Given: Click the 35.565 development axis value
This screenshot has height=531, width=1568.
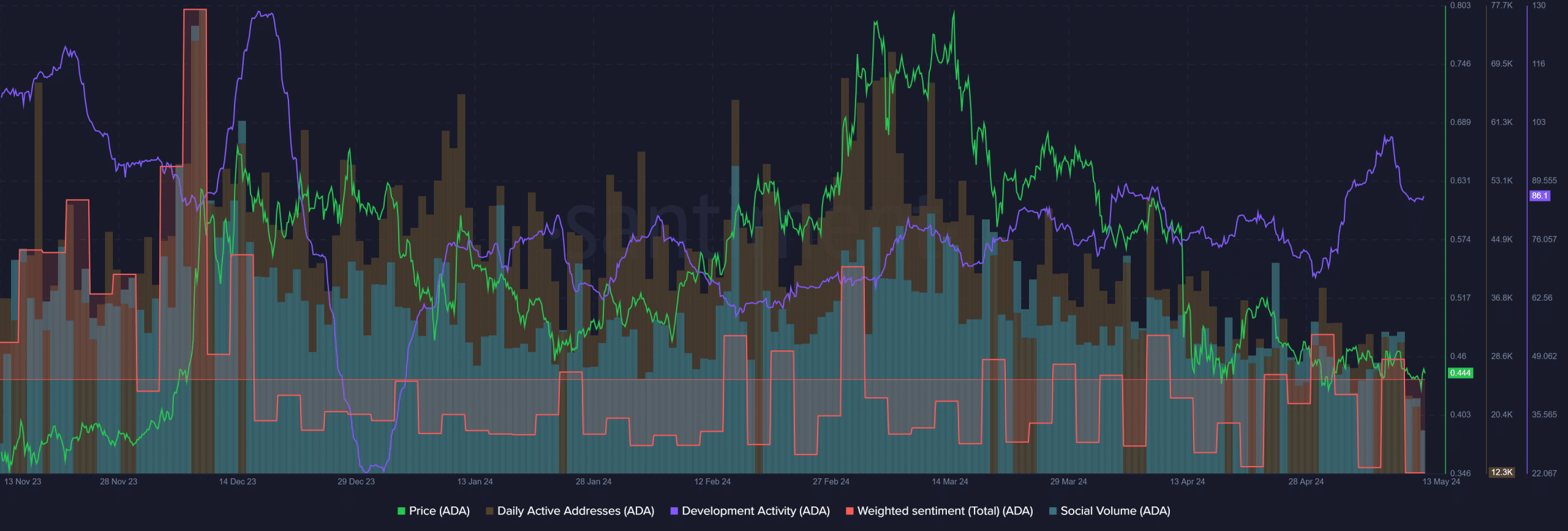Looking at the screenshot, I should coord(1544,415).
